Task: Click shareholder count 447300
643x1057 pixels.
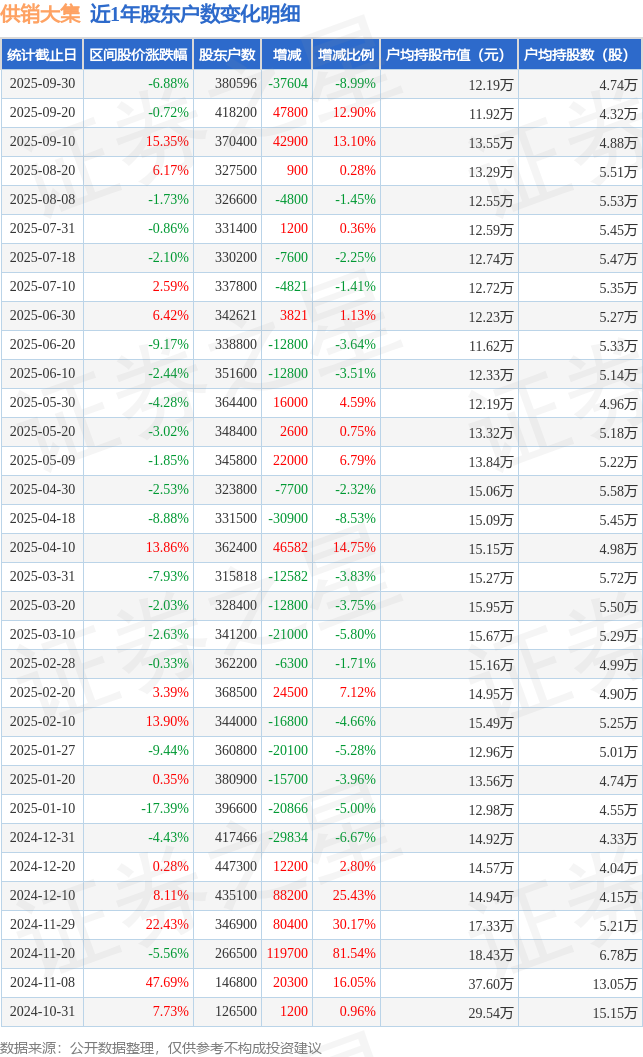Action: 235,867
